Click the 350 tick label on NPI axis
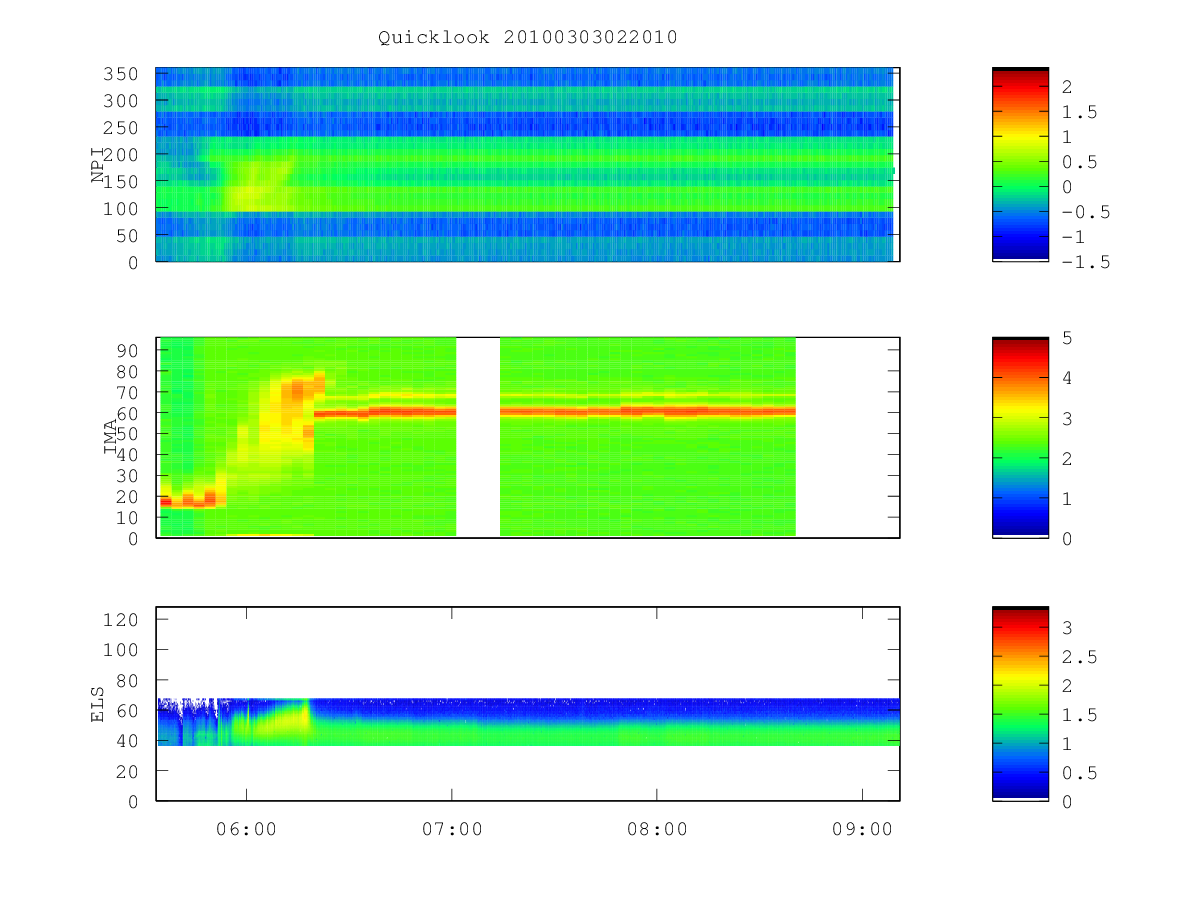The height and width of the screenshot is (900, 1200). point(123,74)
